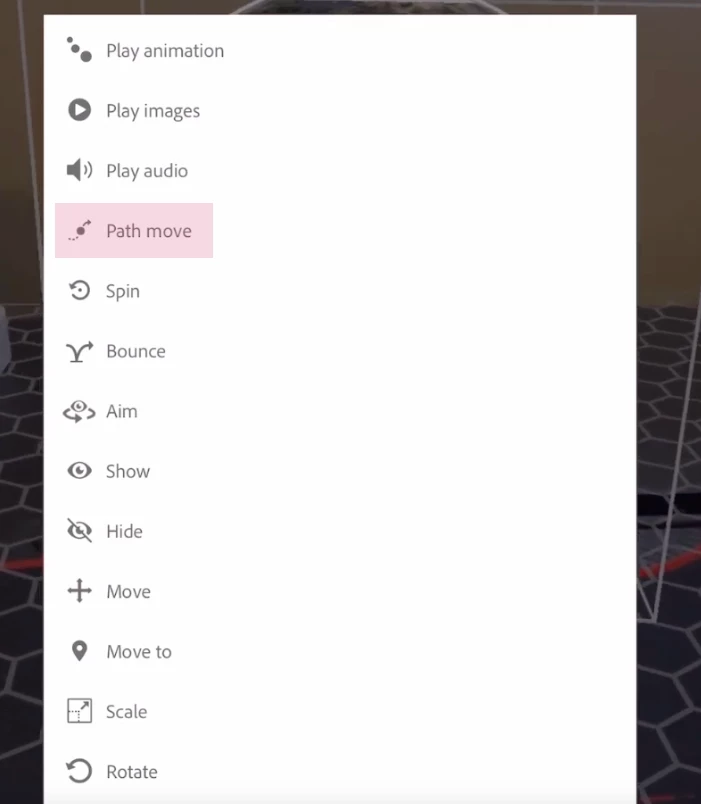Add a Bounce action from list
Screen dimensions: 701x804
136,351
